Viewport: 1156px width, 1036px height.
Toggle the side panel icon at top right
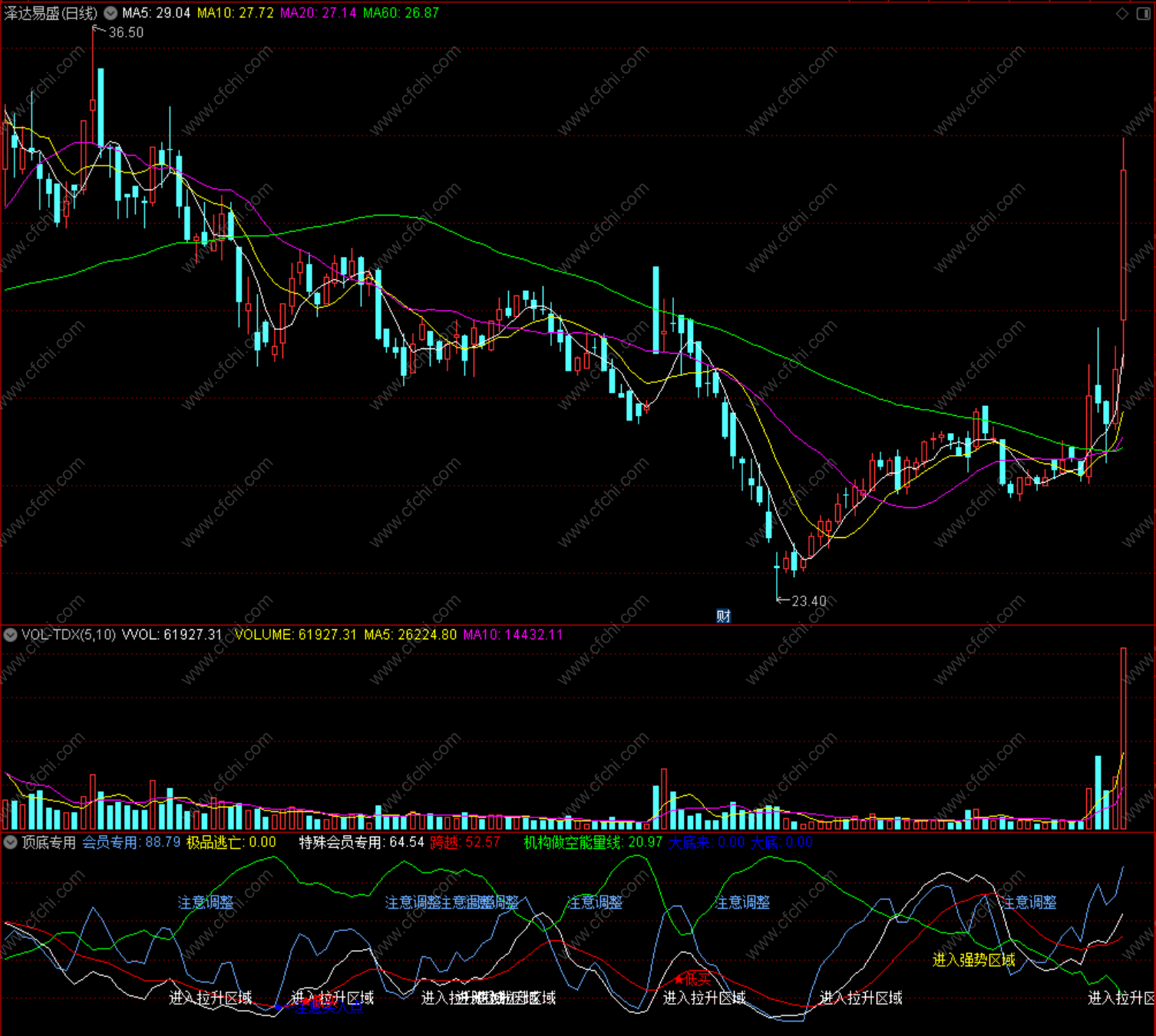1143,13
